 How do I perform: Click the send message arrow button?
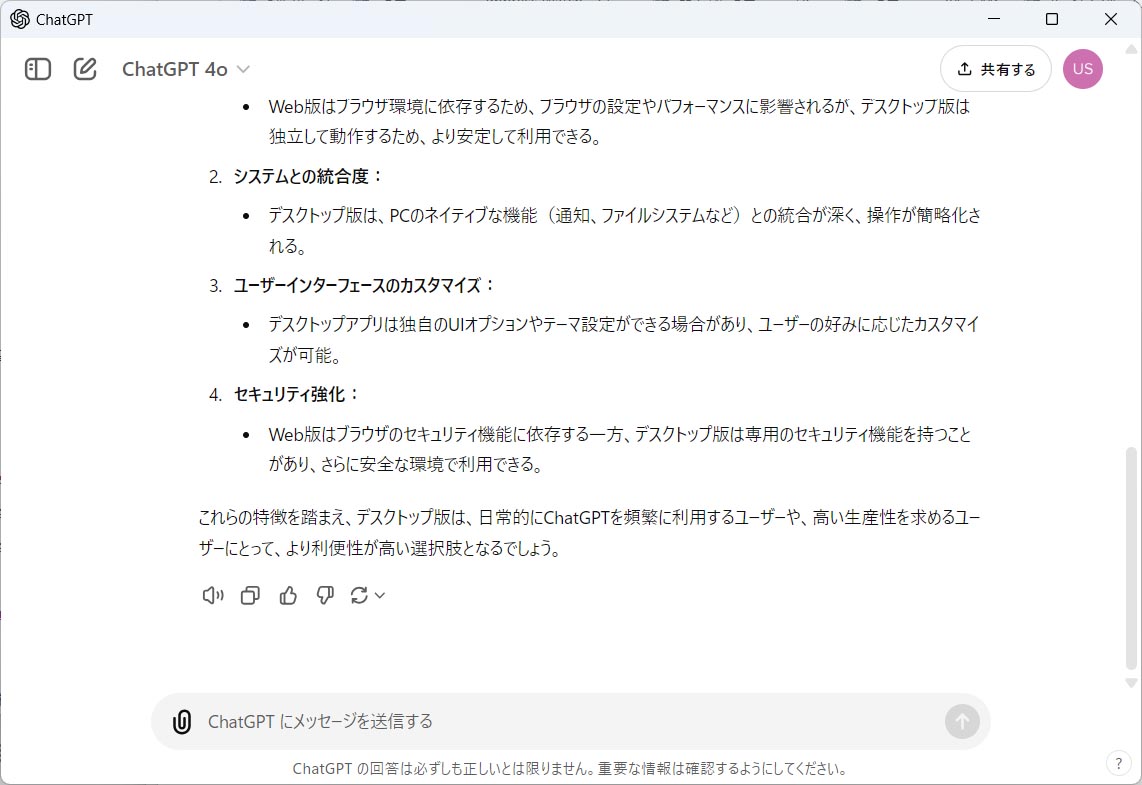(x=962, y=722)
